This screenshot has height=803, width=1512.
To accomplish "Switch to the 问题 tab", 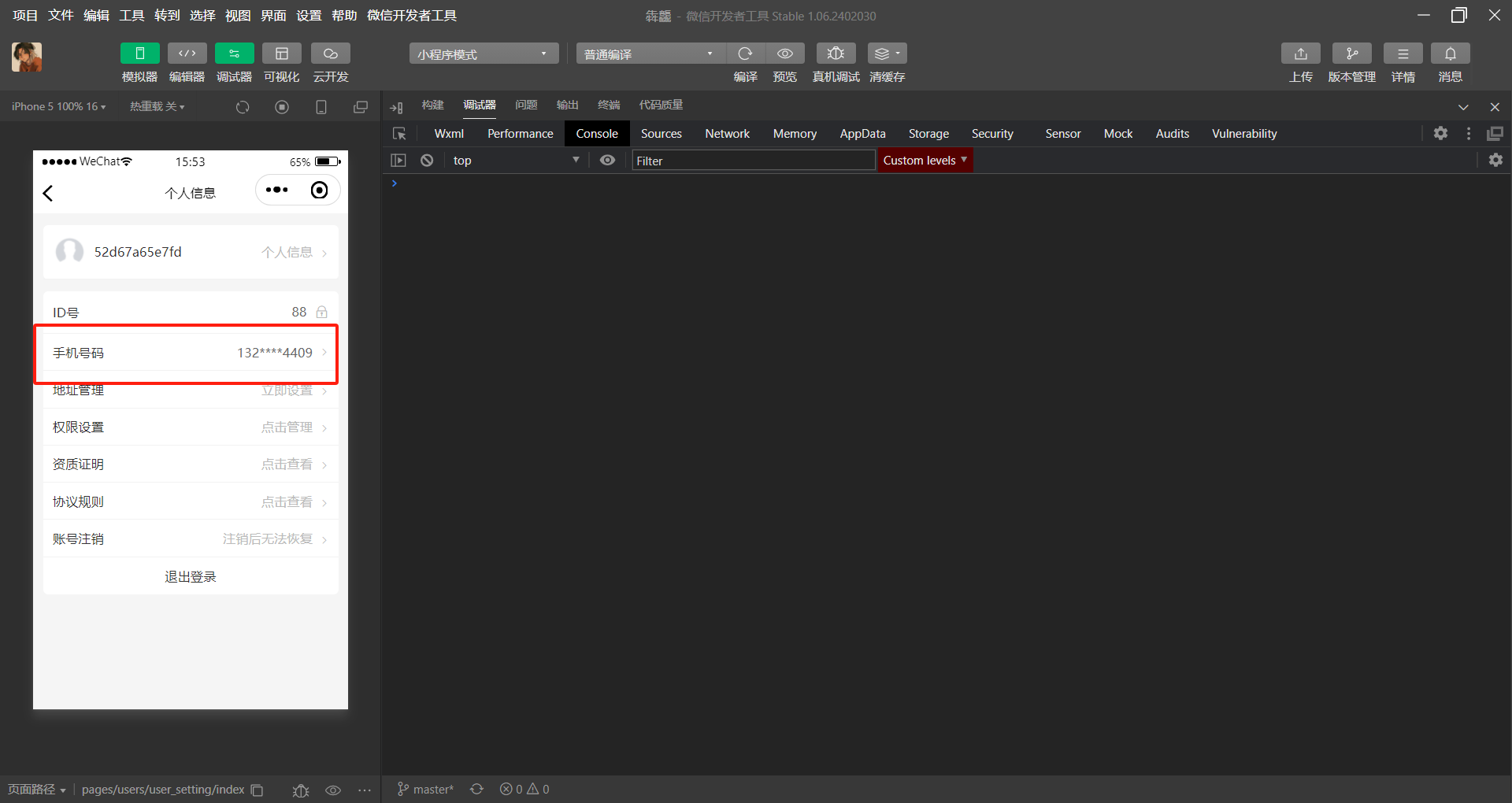I will click(526, 105).
